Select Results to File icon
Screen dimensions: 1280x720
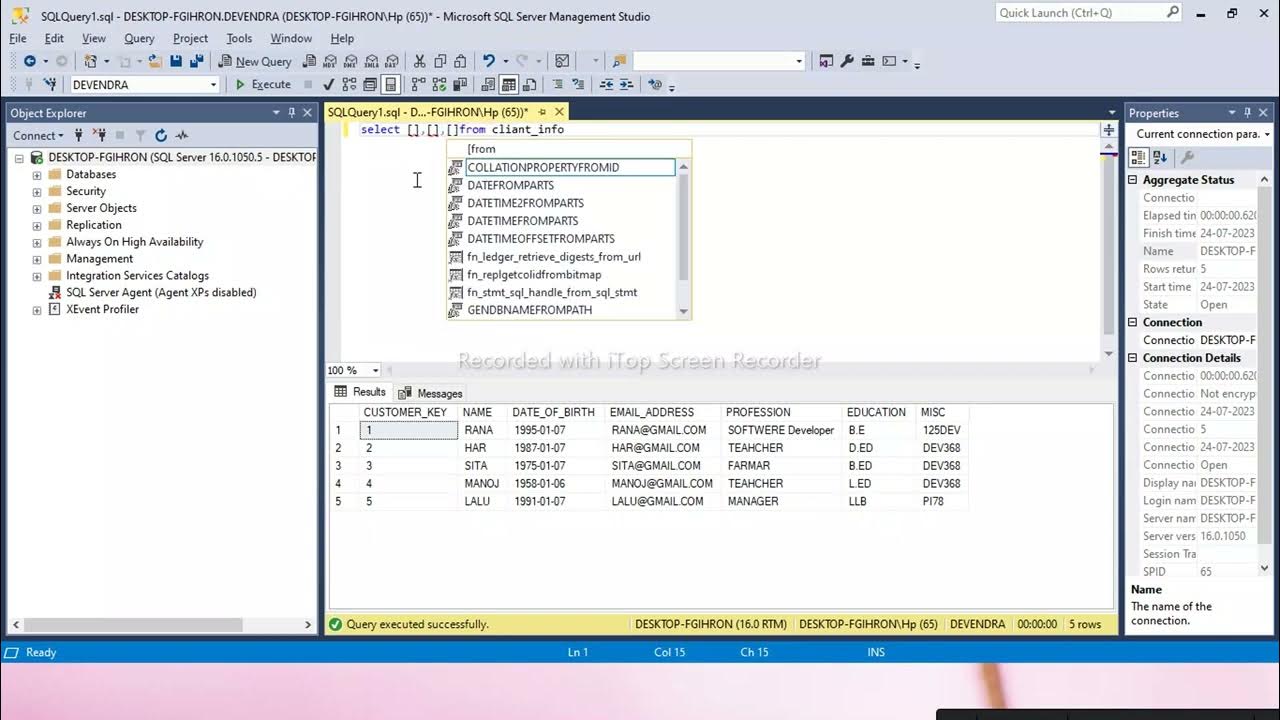[x=530, y=85]
